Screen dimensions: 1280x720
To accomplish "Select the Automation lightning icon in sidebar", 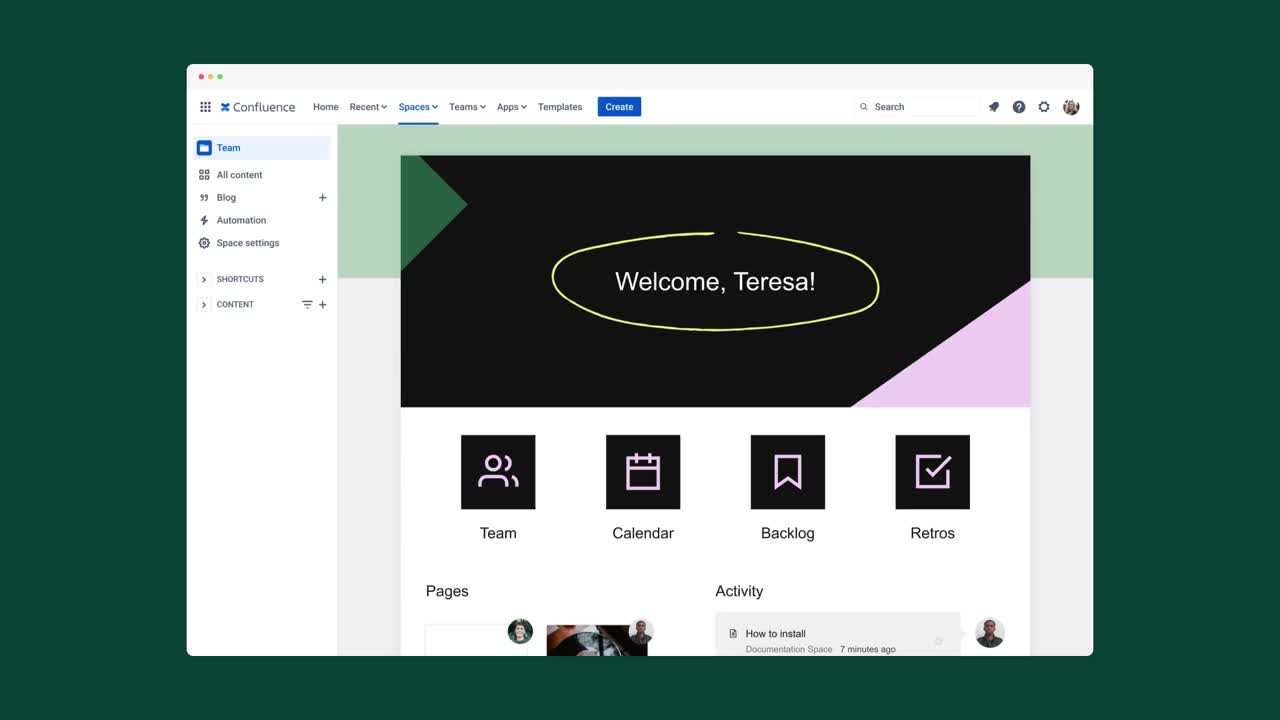I will [x=206, y=220].
